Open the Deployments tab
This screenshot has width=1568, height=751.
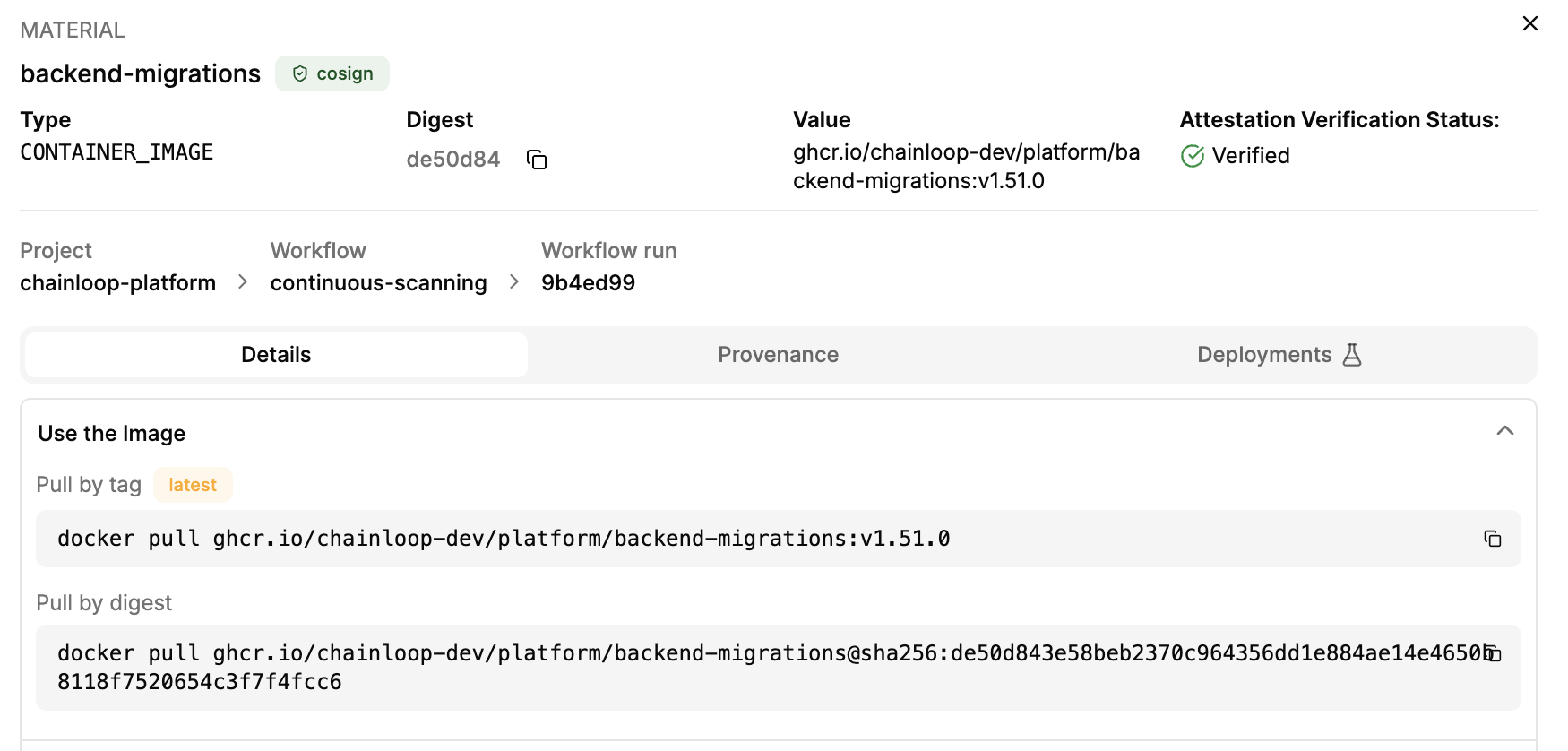pyautogui.click(x=1279, y=355)
